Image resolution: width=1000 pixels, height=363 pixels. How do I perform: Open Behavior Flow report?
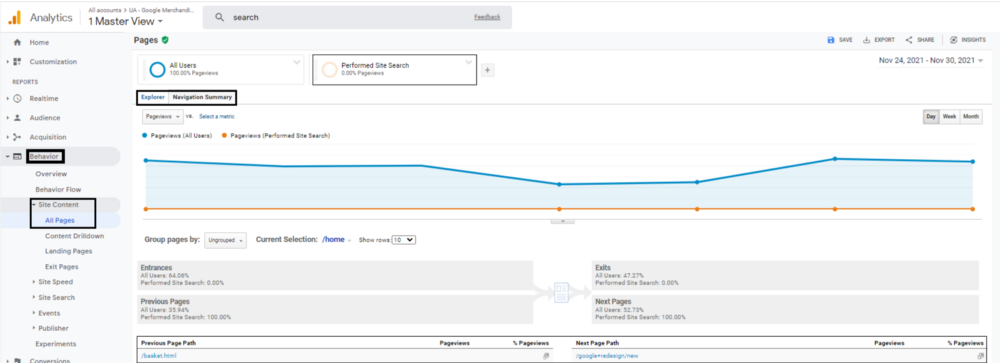58,189
